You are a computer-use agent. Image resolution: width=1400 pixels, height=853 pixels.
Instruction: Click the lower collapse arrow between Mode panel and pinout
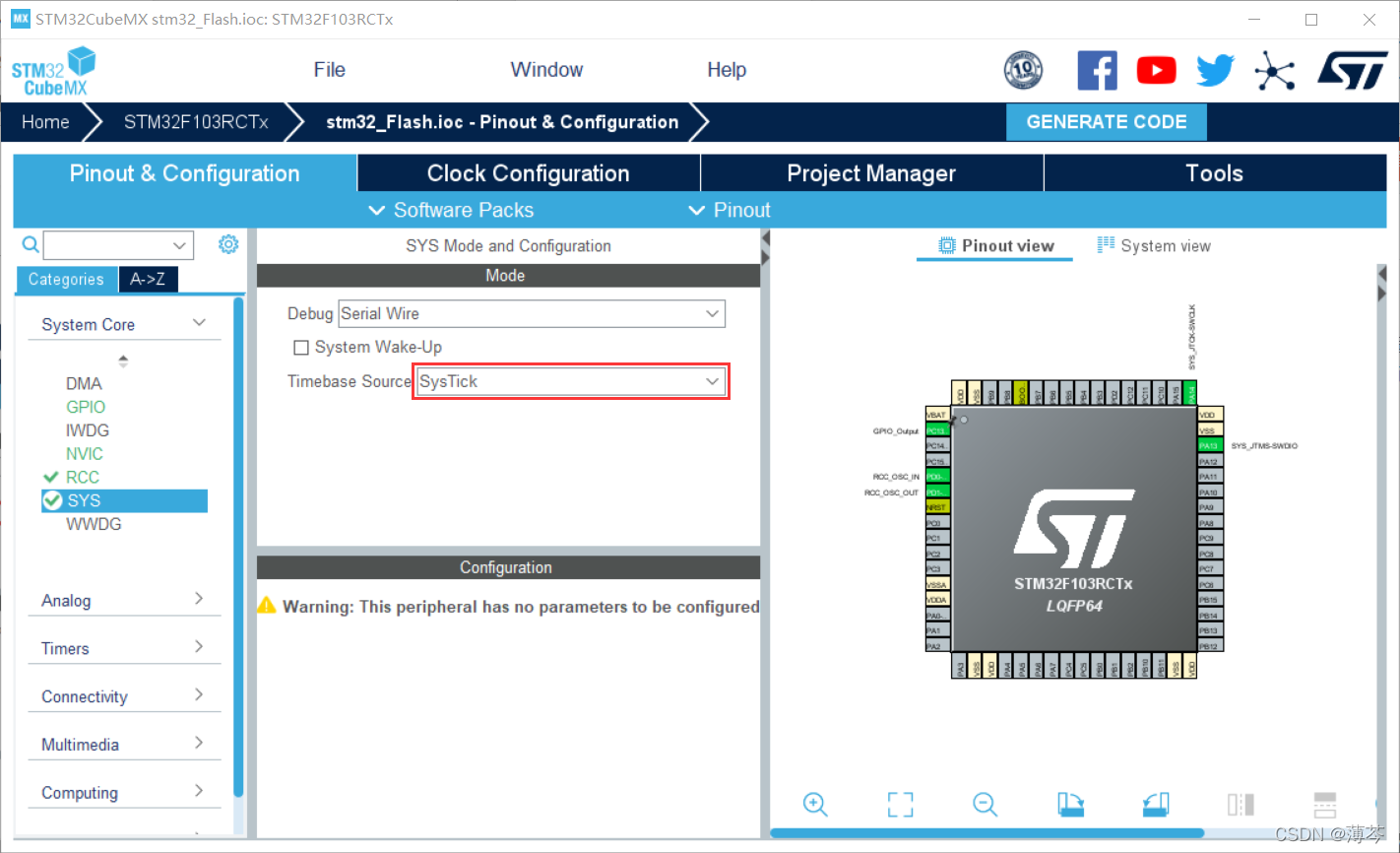point(765,257)
